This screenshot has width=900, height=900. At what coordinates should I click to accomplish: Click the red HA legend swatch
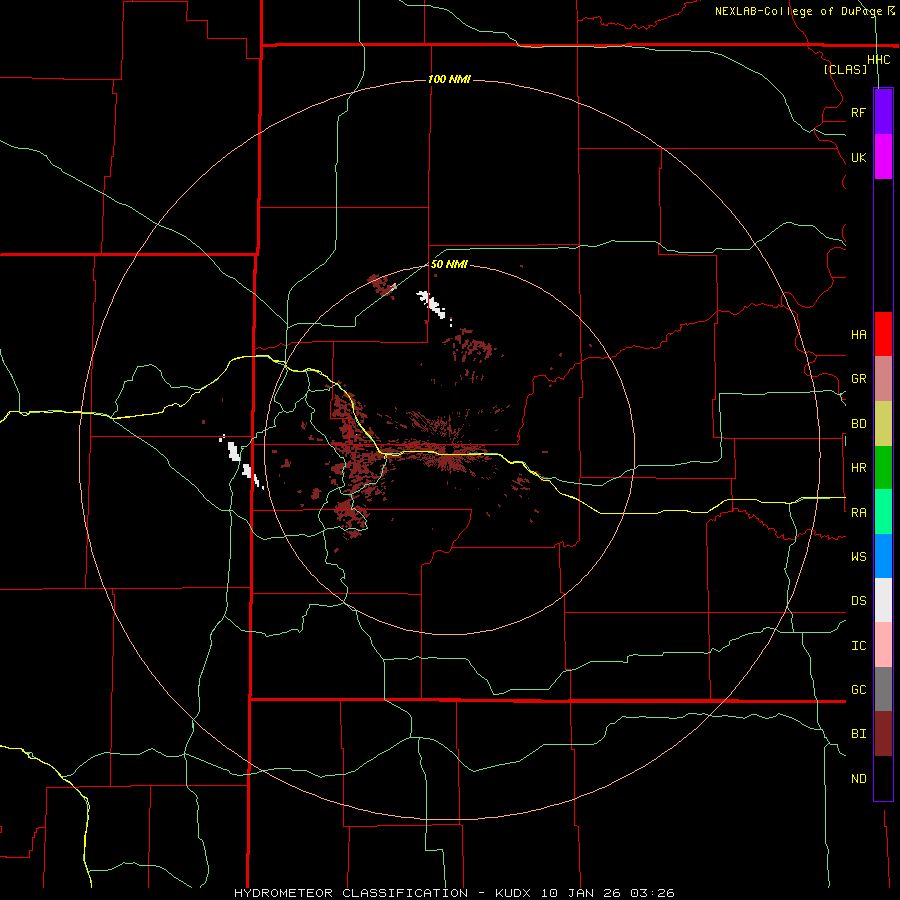pyautogui.click(x=883, y=334)
